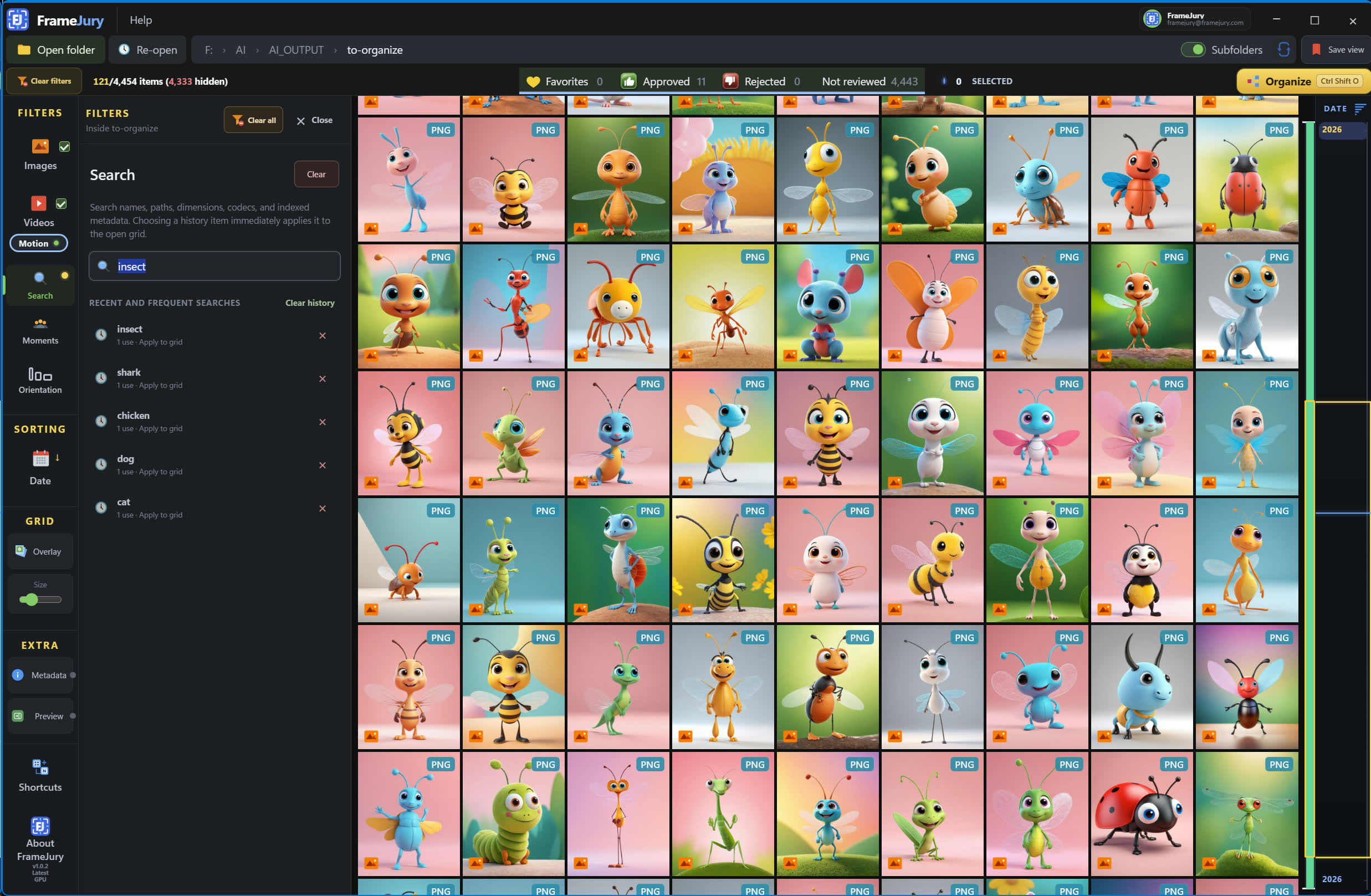Click the to-organize breadcrumb folder
Screen dimensions: 1371x896
click(375, 50)
